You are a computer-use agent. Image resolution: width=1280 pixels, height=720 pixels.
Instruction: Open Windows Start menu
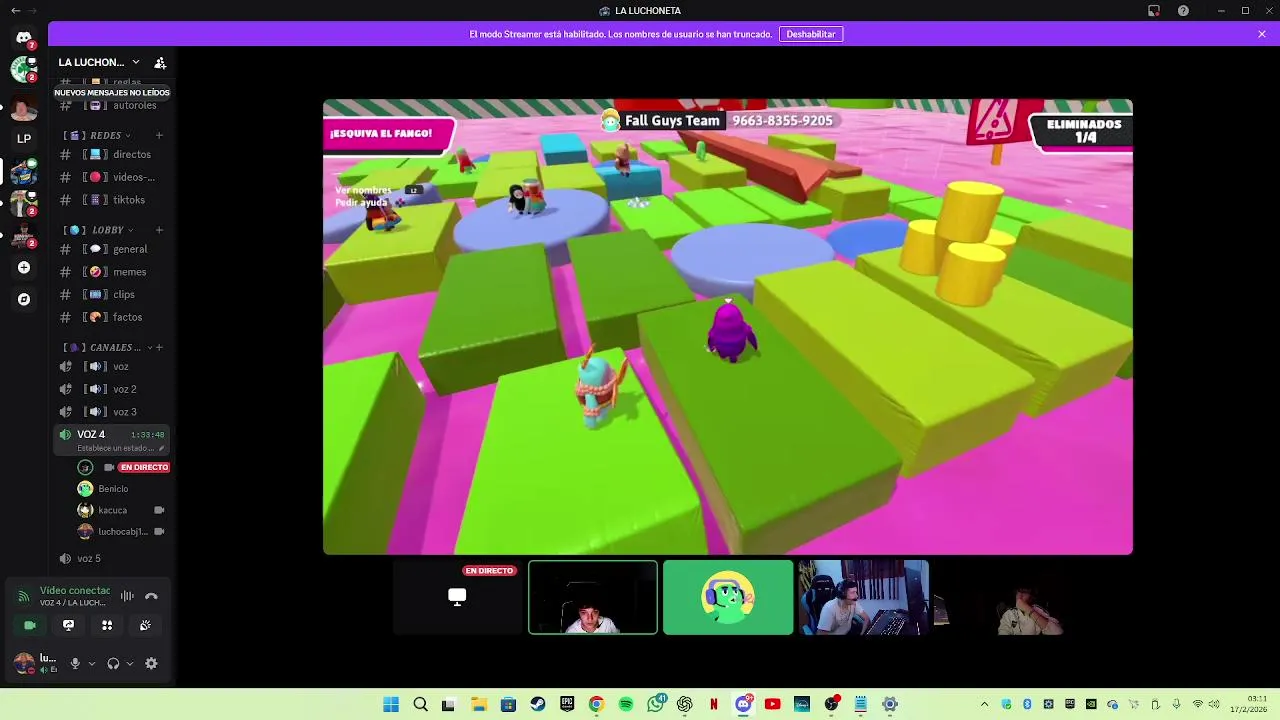pos(391,704)
